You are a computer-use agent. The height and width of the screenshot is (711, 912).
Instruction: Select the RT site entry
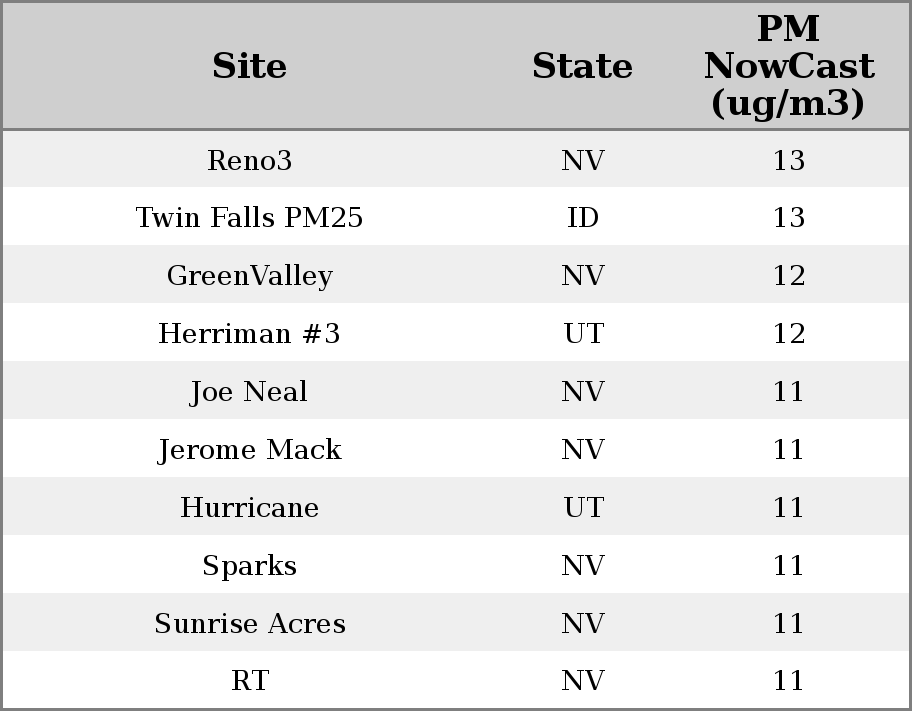[249, 681]
